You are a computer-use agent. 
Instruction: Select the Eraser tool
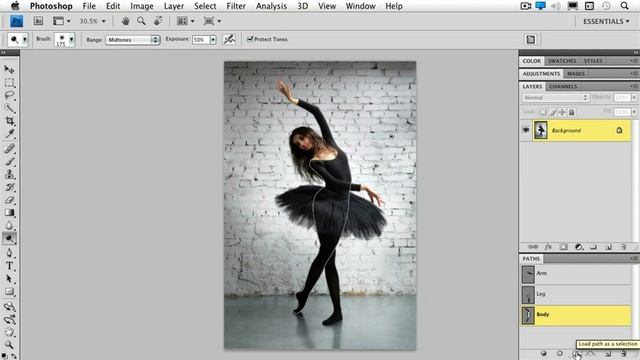[x=9, y=200]
